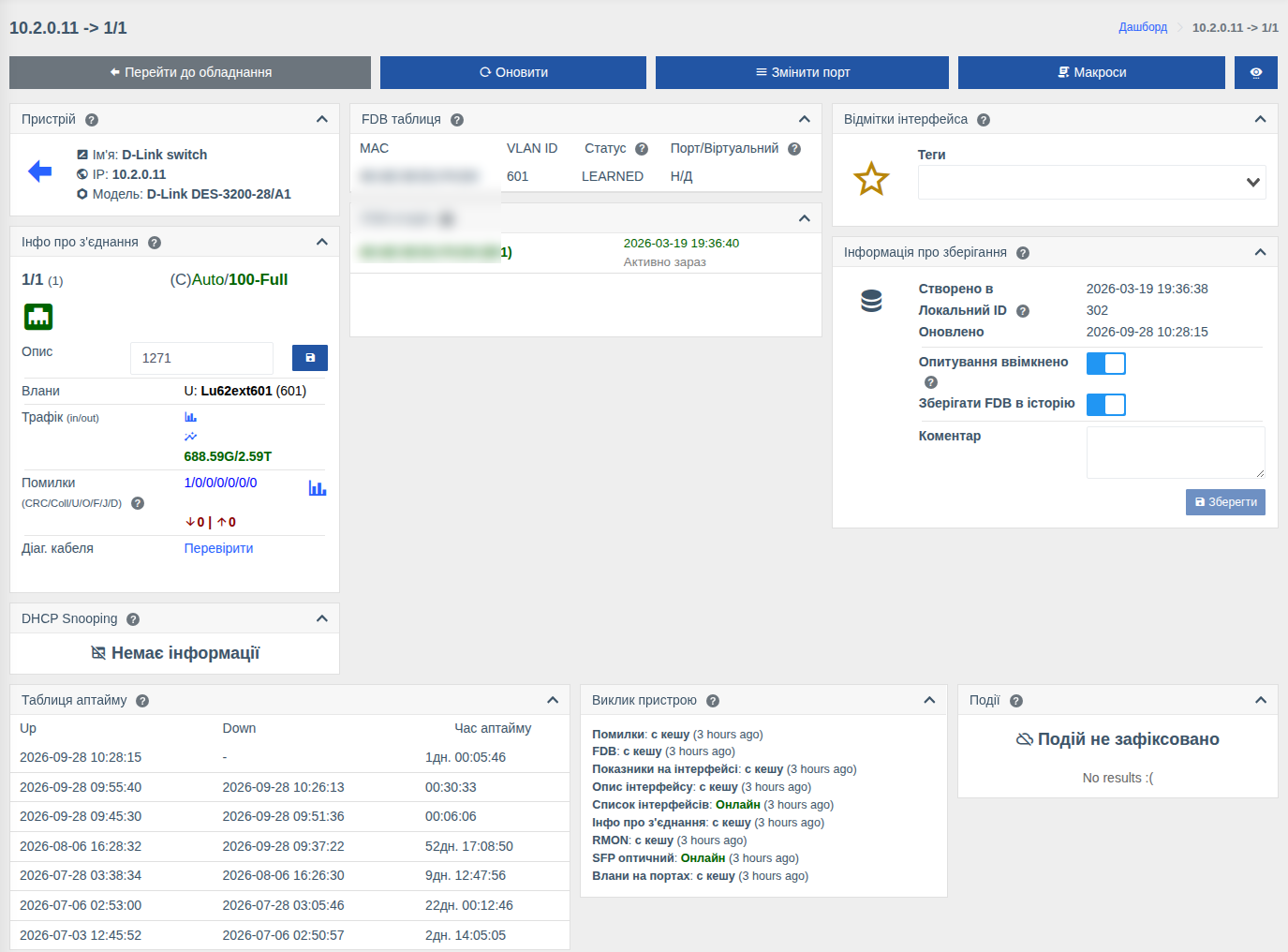Toggle Опитування ввімкнено switch

(1106, 364)
